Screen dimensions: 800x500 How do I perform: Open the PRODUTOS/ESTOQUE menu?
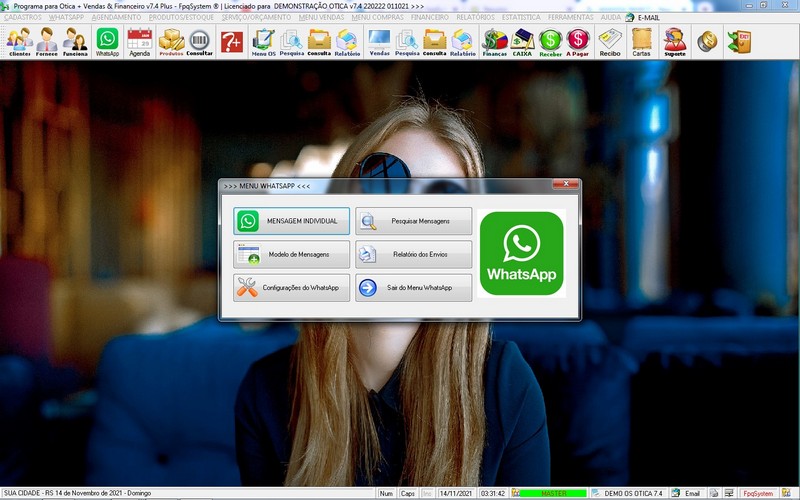coord(181,17)
